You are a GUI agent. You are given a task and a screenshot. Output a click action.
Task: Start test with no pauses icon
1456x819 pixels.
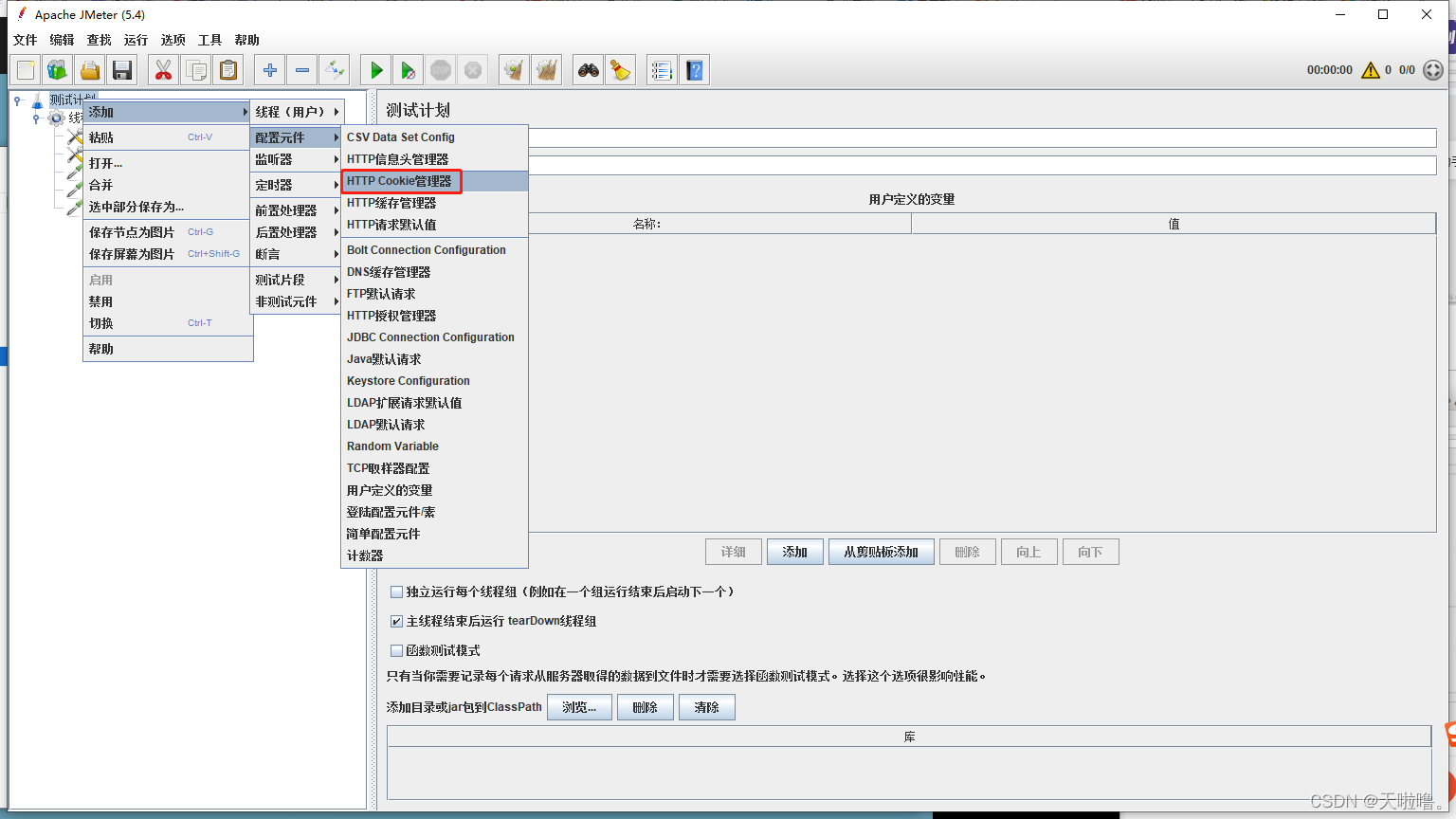click(x=409, y=70)
